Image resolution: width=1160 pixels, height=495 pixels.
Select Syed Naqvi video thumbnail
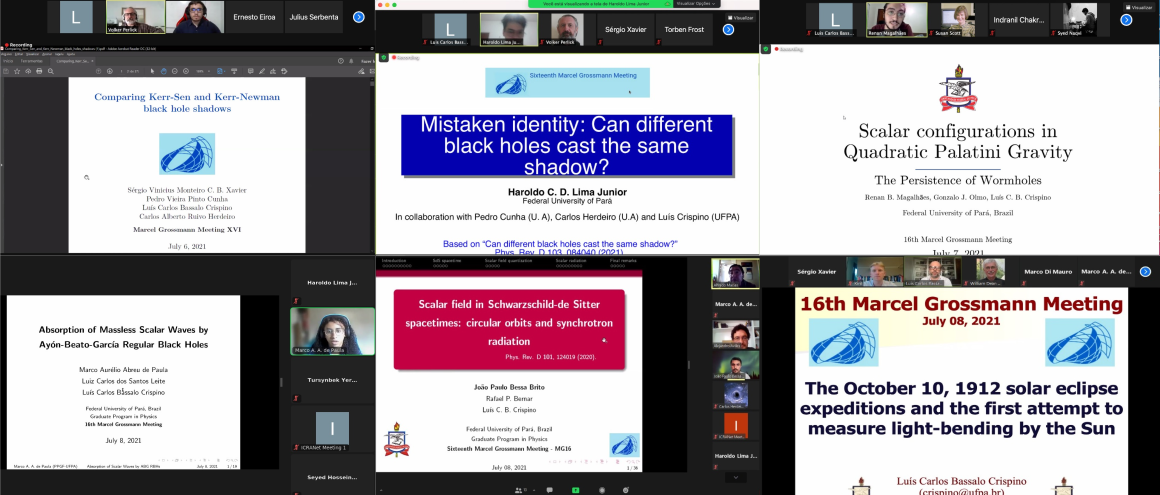pyautogui.click(x=1080, y=20)
